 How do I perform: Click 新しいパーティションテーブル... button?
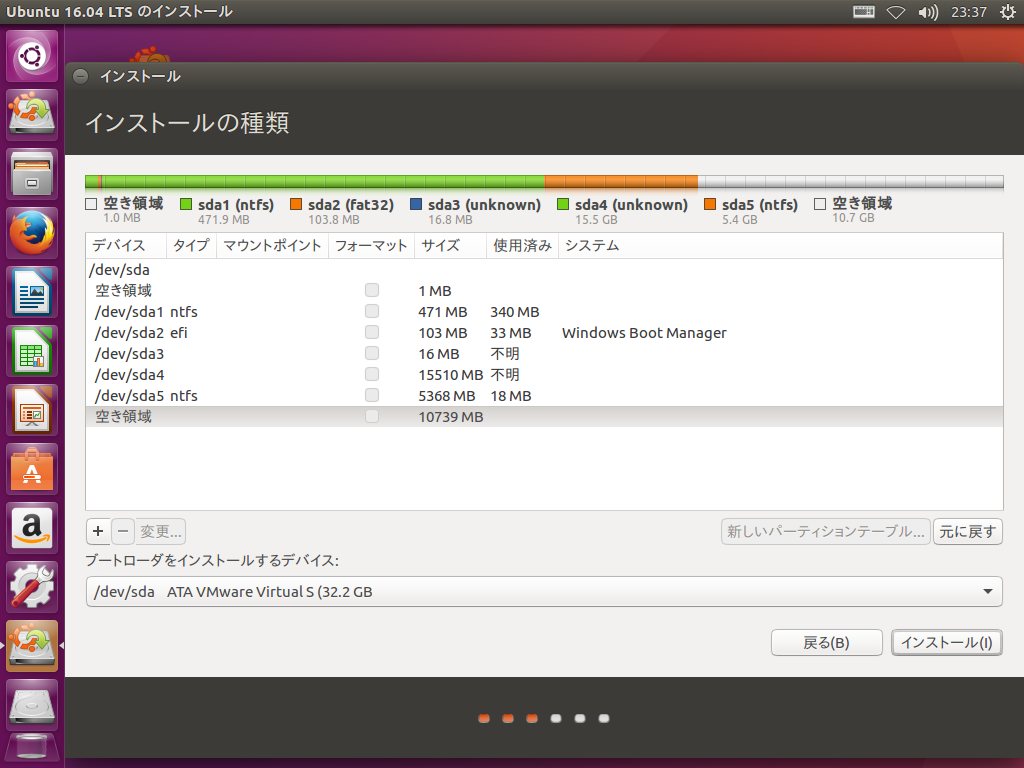(826, 532)
